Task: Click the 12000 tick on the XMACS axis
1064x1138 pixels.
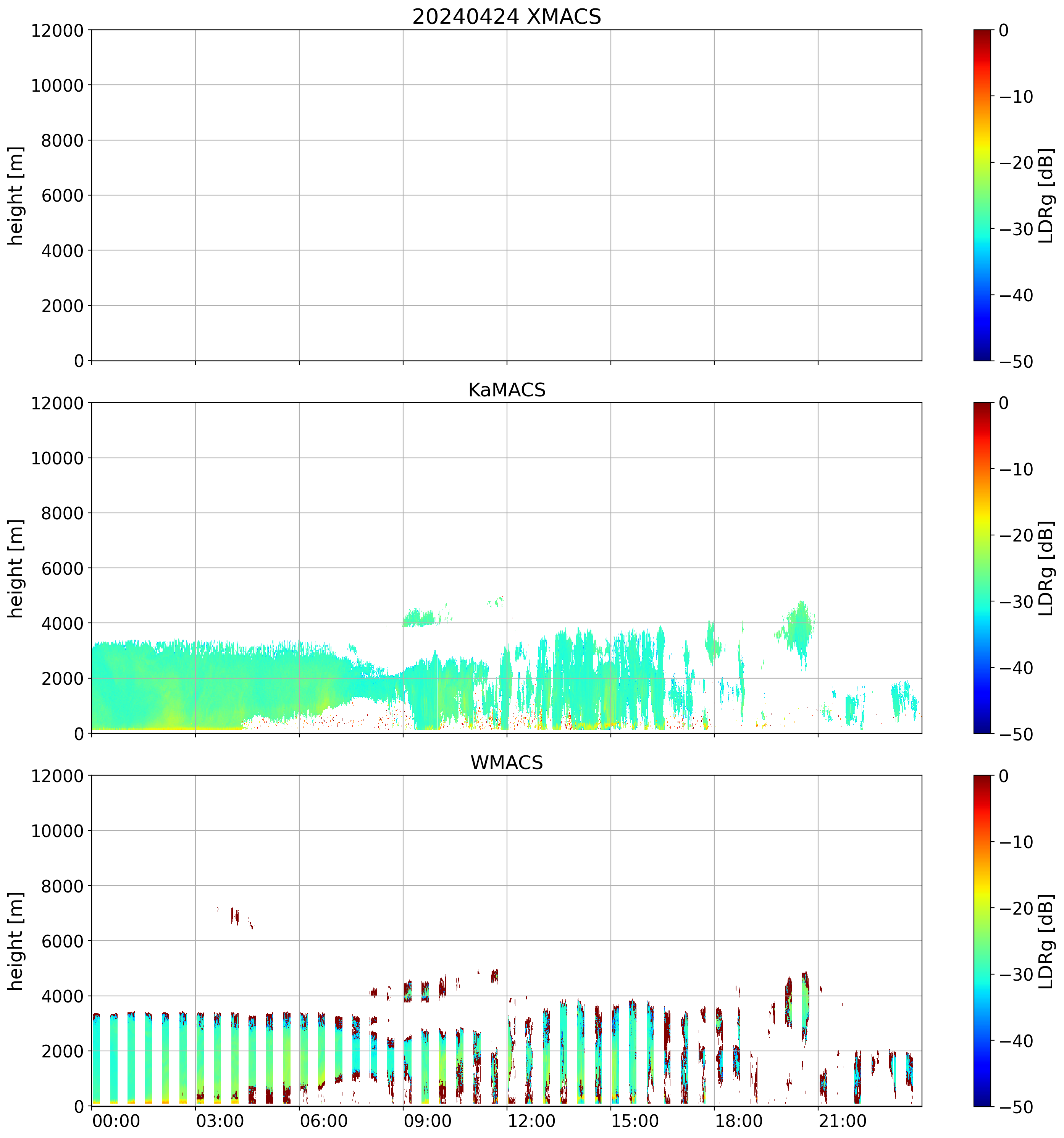Action: (57, 30)
